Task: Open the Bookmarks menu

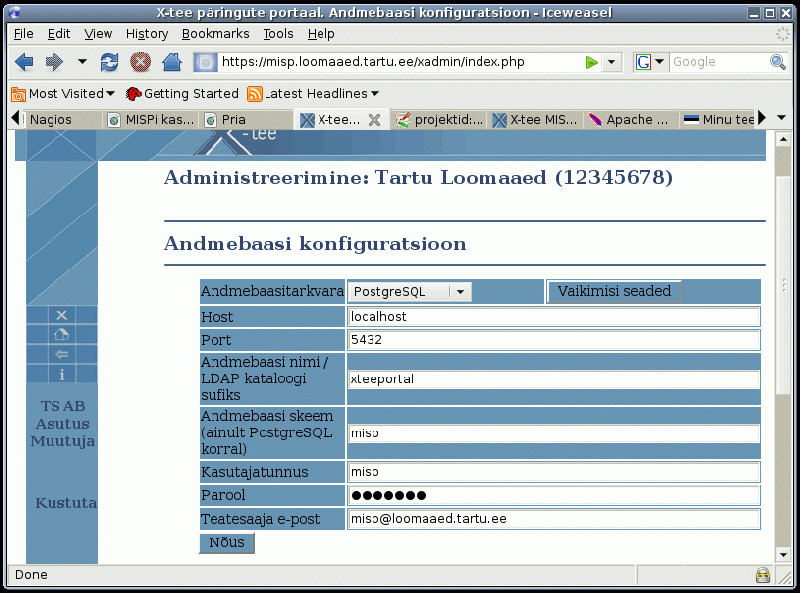Action: (x=215, y=33)
